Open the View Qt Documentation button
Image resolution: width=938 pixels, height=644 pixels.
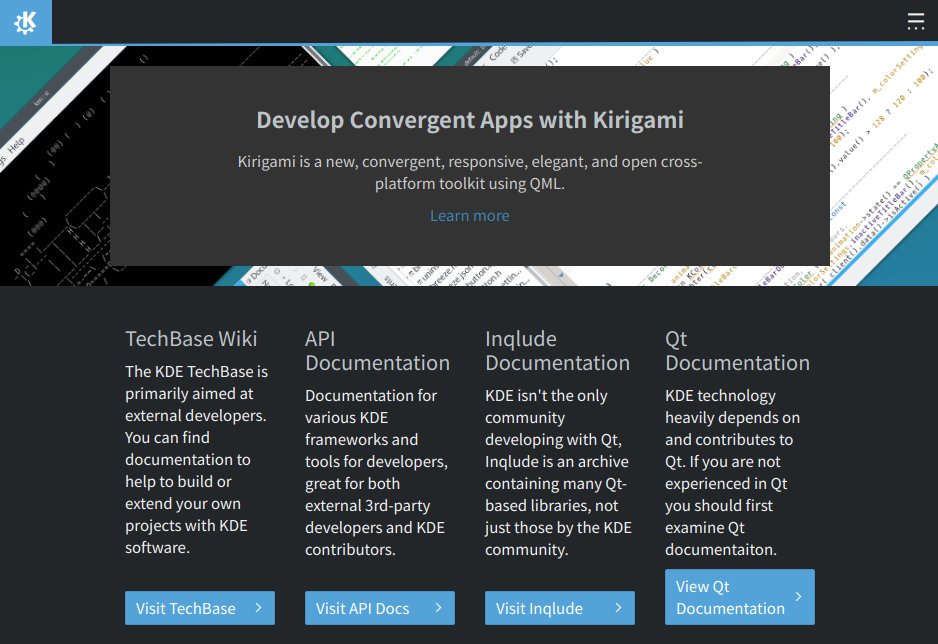pos(740,597)
